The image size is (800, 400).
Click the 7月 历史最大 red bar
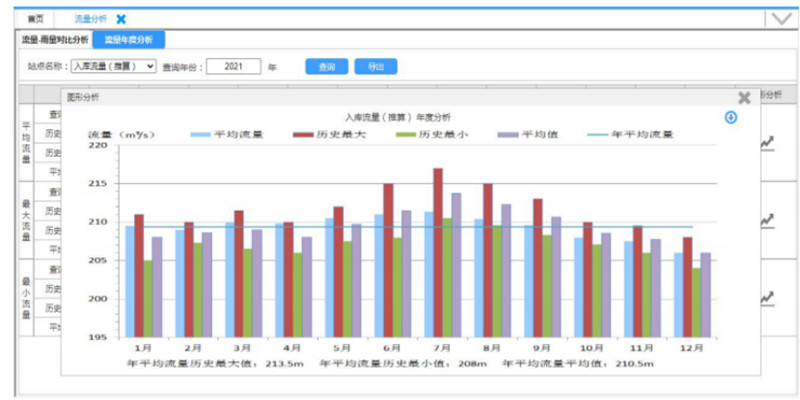click(x=438, y=250)
